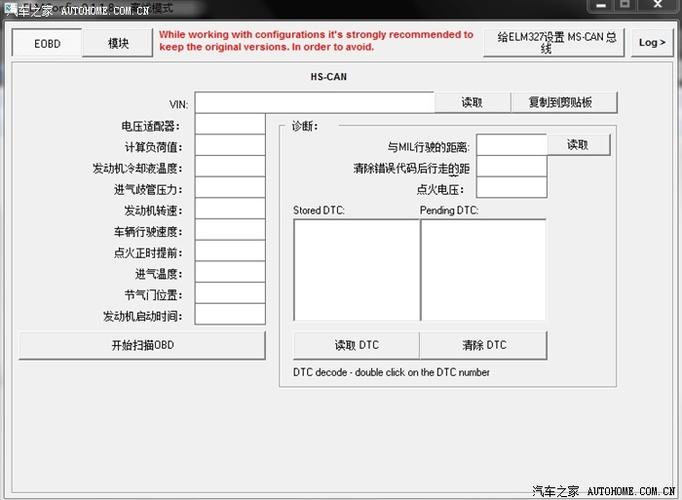
Task: Click the red configuration warning text
Action: 316,40
